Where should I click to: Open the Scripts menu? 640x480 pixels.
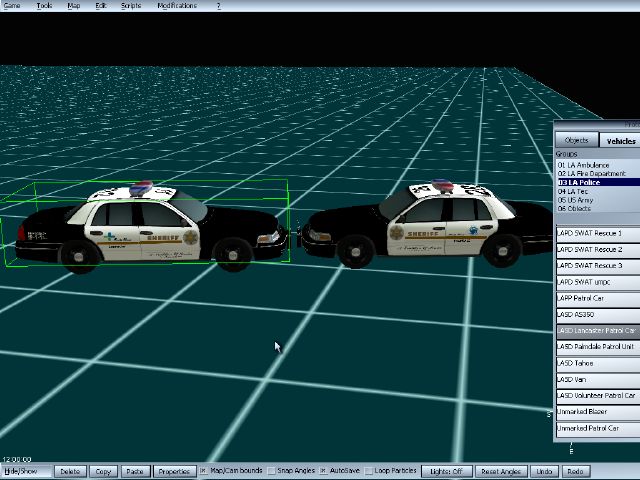(x=131, y=5)
